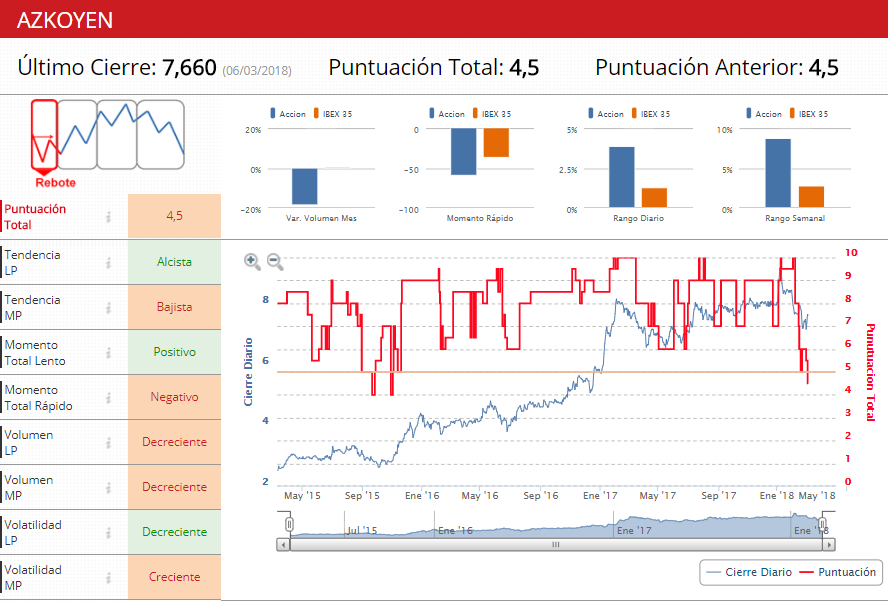This screenshot has height=602, width=889.
Task: Open info icon for Volatilidad MP row
Action: coord(108,577)
